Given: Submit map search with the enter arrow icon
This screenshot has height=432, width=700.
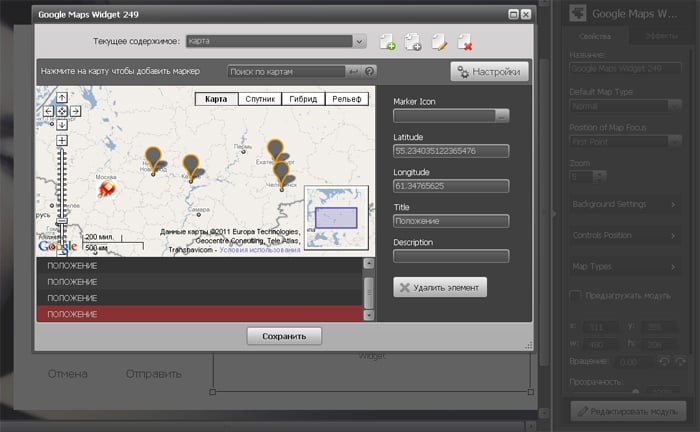Looking at the screenshot, I should [354, 72].
